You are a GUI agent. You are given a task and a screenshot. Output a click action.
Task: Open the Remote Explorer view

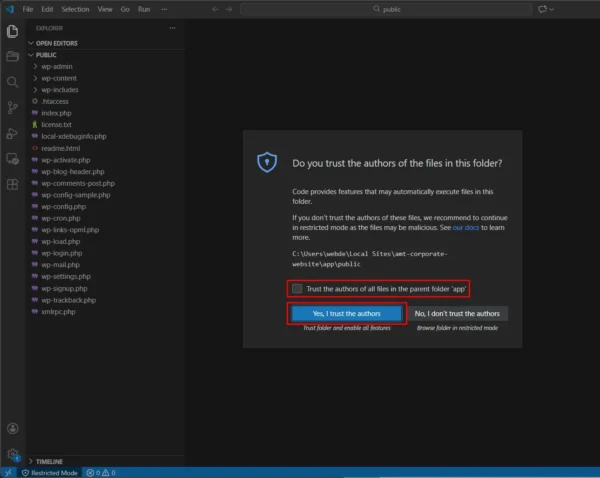pyautogui.click(x=12, y=159)
